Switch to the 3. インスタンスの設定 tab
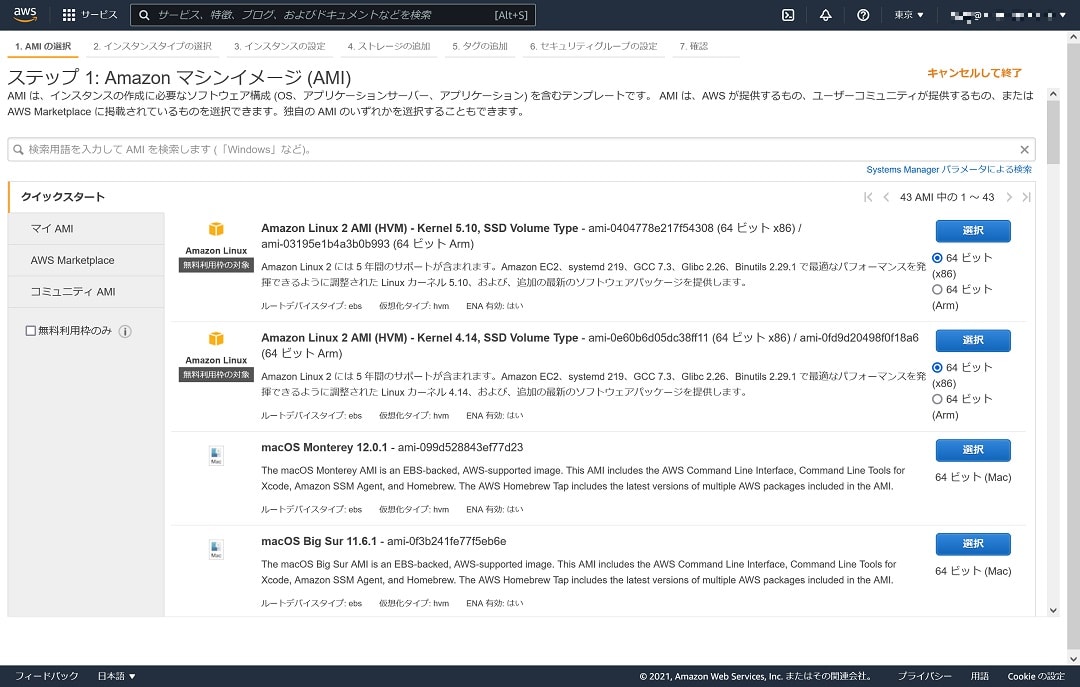 click(279, 46)
